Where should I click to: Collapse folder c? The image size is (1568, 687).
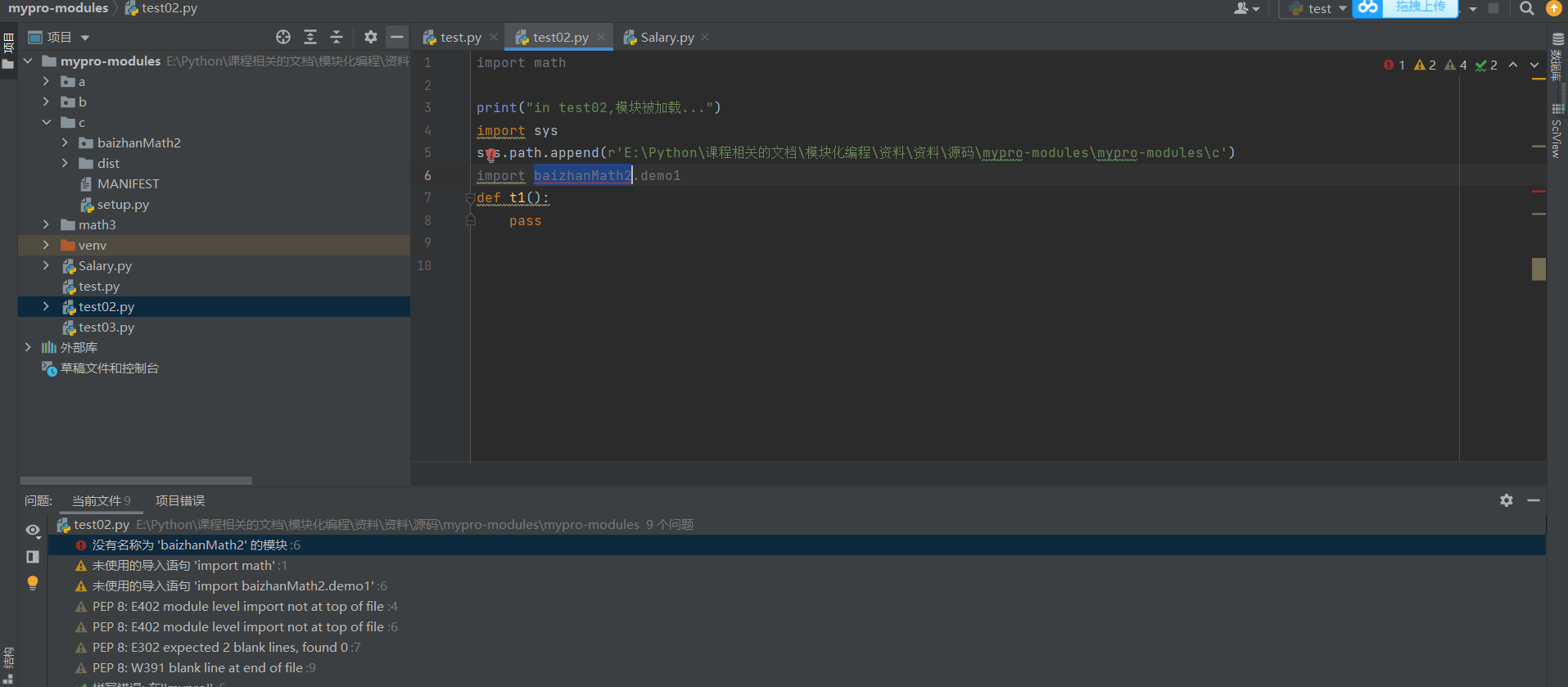(x=46, y=122)
